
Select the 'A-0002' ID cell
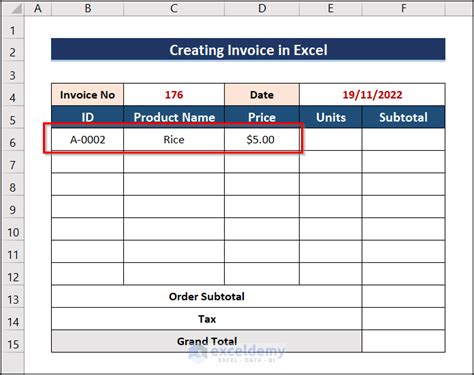coord(87,139)
